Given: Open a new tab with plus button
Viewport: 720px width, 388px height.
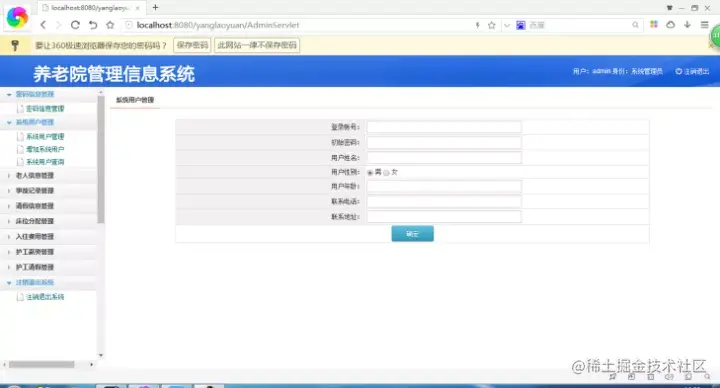Looking at the screenshot, I should (x=155, y=7).
